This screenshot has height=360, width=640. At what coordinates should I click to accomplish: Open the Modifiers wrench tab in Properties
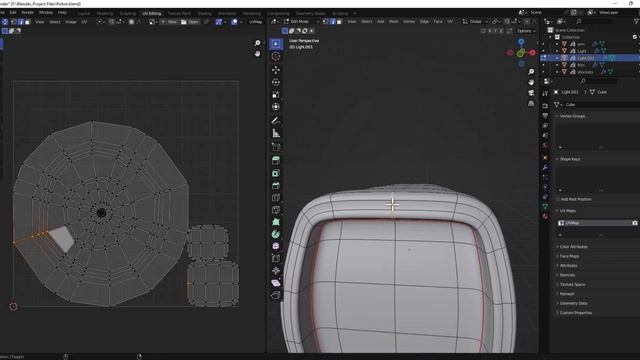(x=545, y=167)
